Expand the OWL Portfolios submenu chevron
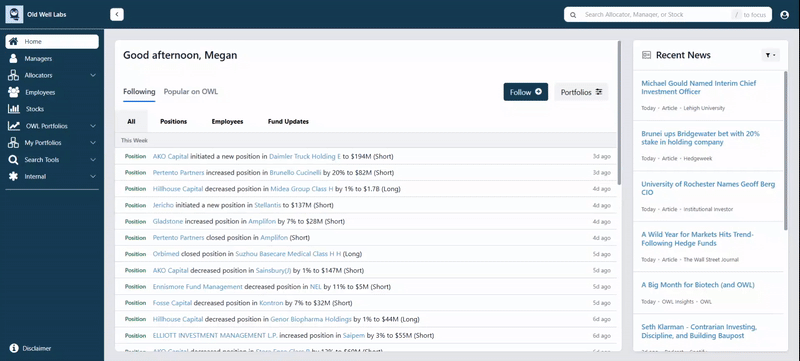800x361 pixels. pos(93,126)
